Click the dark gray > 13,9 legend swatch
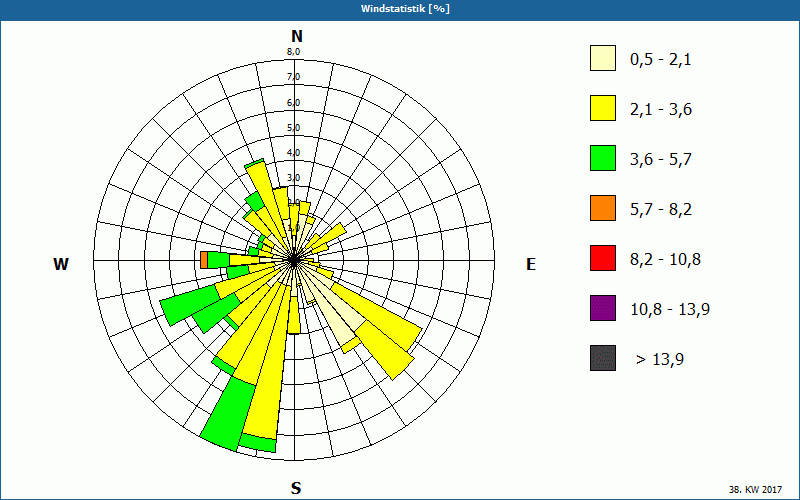Screen dimensions: 800x500 603,358
